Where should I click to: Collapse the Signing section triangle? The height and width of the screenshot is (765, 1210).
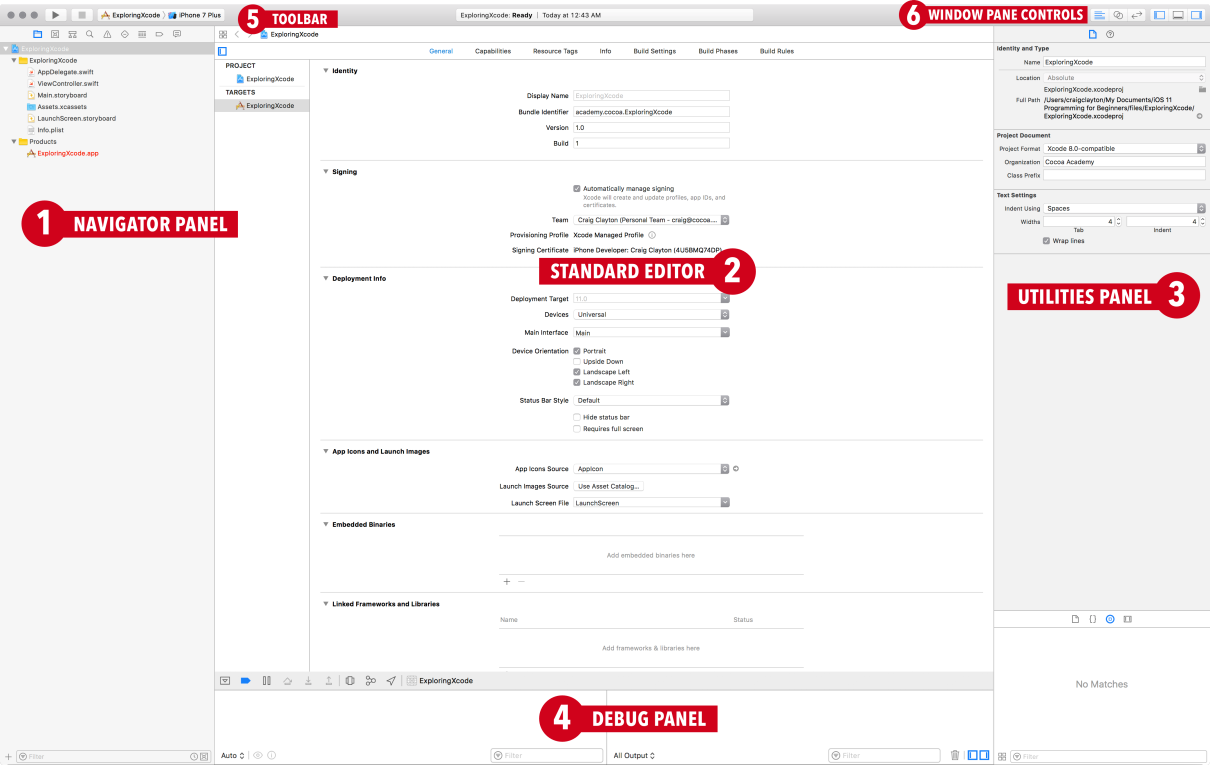click(325, 172)
